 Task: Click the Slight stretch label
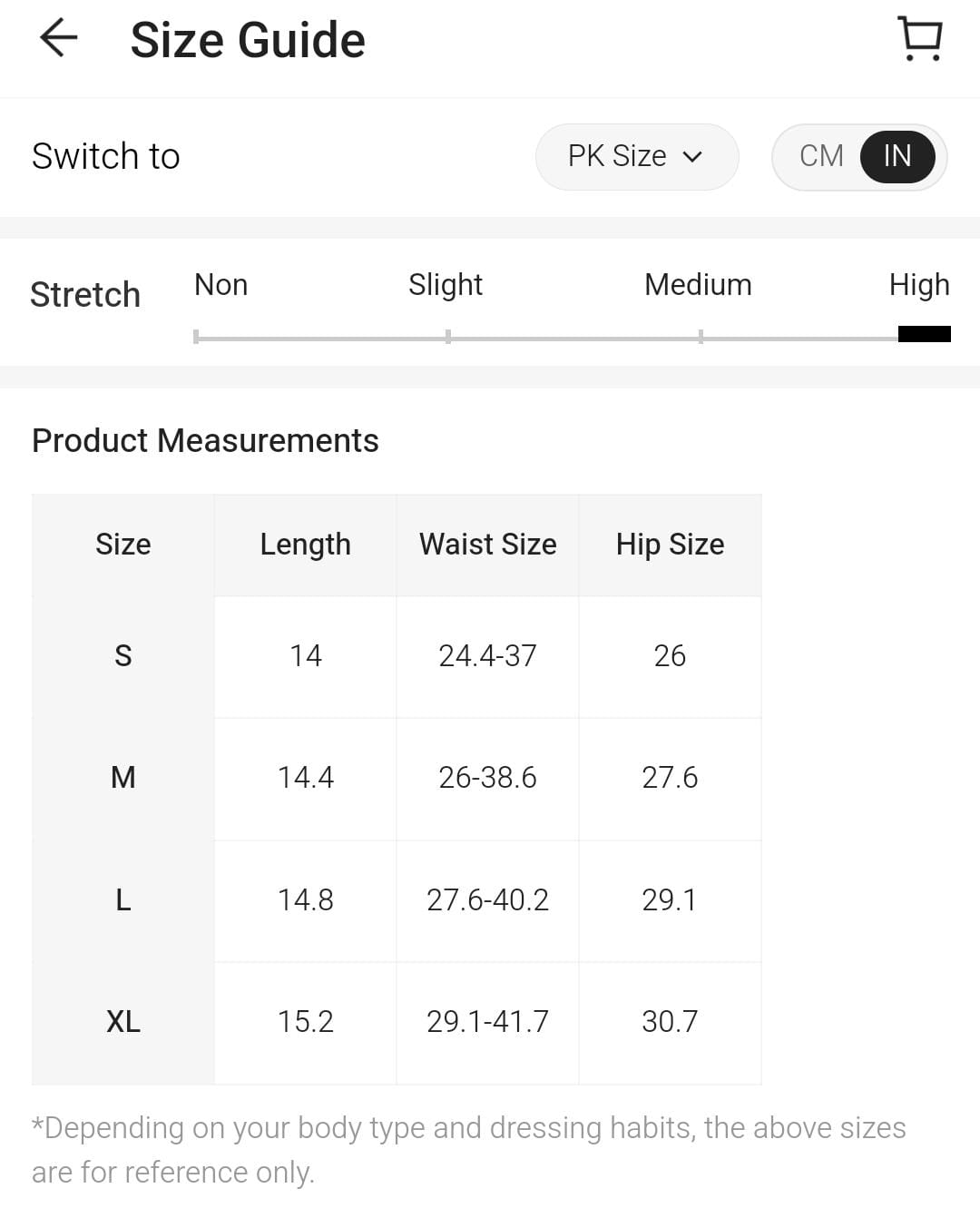point(445,285)
